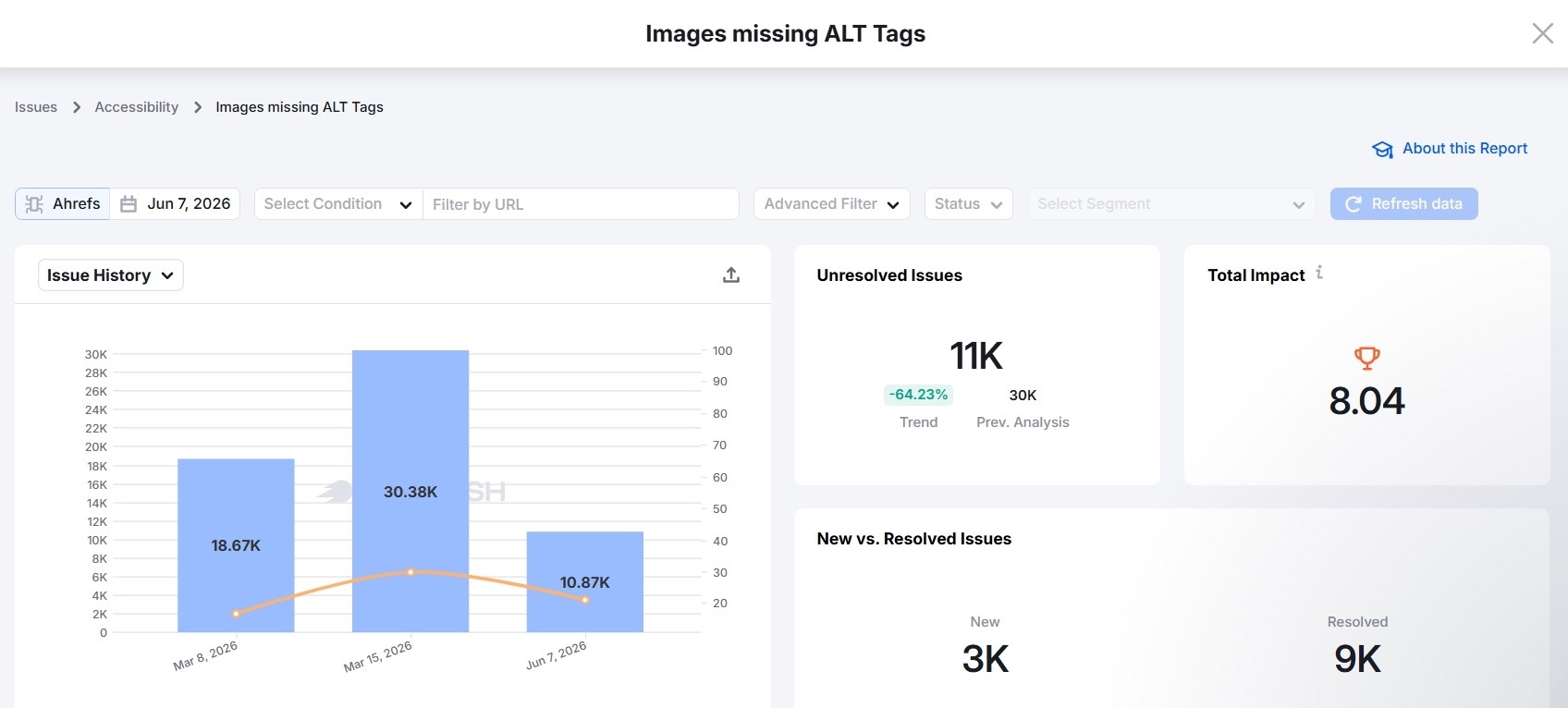Viewport: 1568px width, 708px height.
Task: Click the Images missing ALT Tags breadcrumb
Action: (300, 107)
